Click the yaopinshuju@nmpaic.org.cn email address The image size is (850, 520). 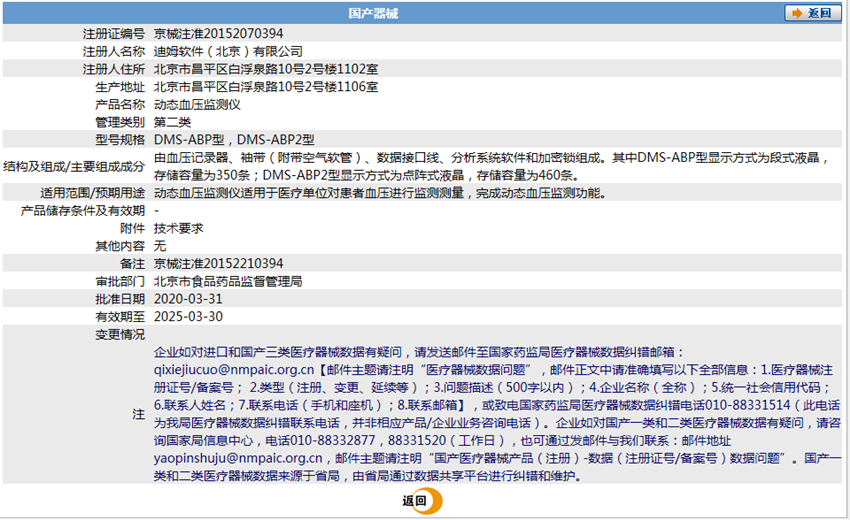(x=238, y=458)
